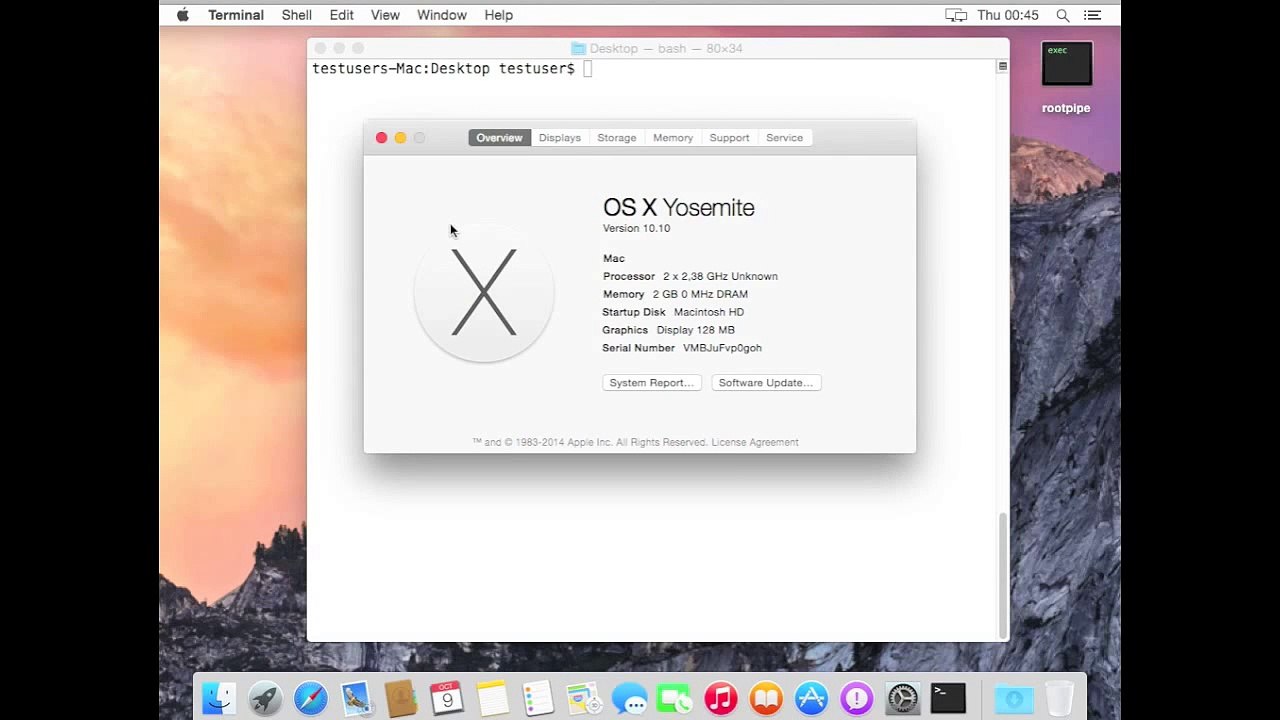
Task: Minimize the About This Mac window
Action: tap(400, 138)
